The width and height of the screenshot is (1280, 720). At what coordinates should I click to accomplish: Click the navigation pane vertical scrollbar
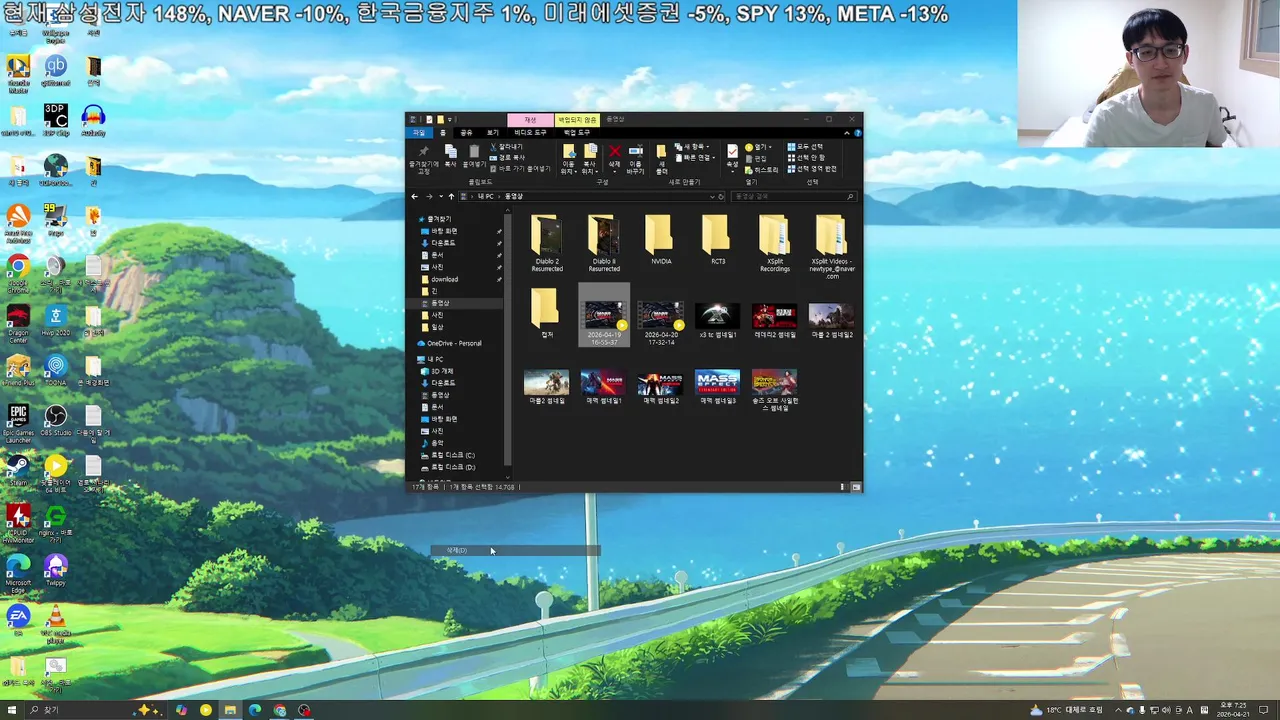pyautogui.click(x=509, y=340)
